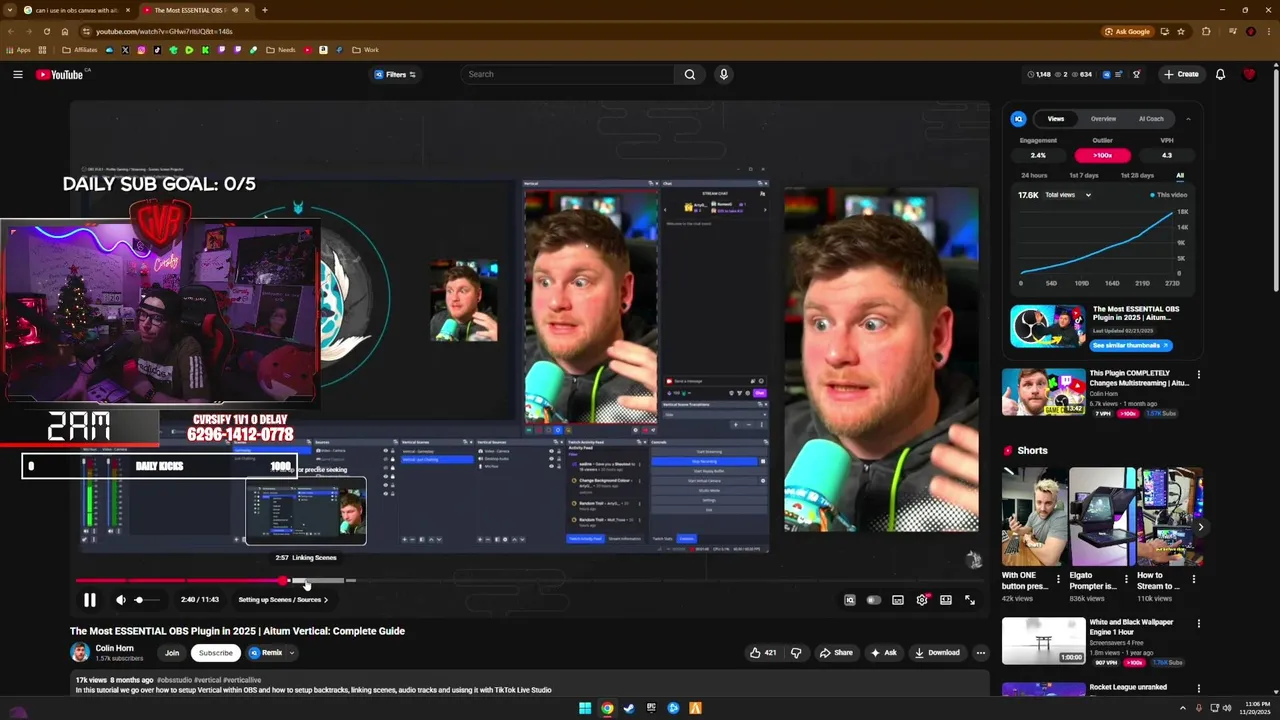Open the video player settings gear
This screenshot has height=720, width=1280.
922,600
